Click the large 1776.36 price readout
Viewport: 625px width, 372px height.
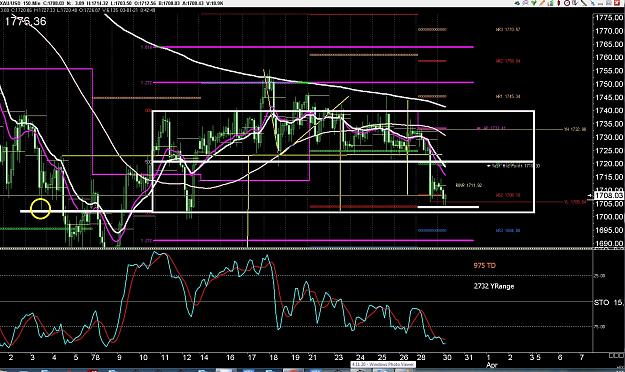(x=26, y=21)
